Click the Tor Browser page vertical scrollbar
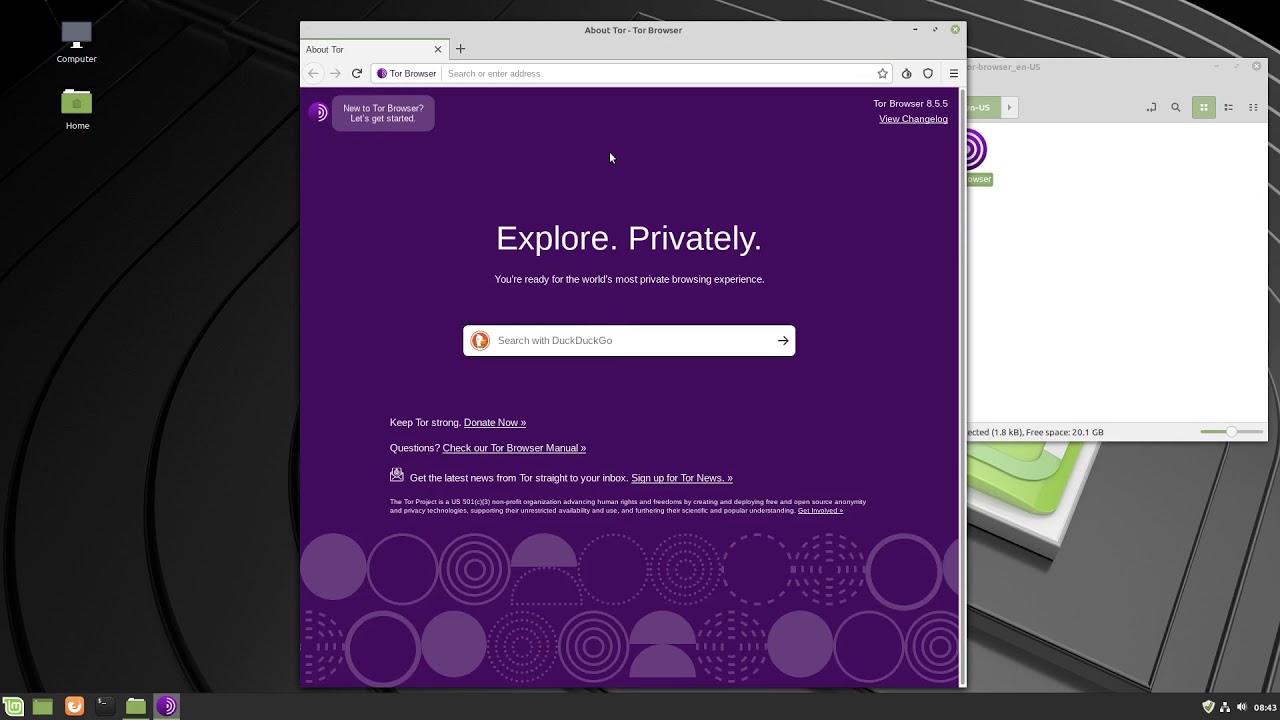Image resolution: width=1280 pixels, height=720 pixels. point(963,386)
